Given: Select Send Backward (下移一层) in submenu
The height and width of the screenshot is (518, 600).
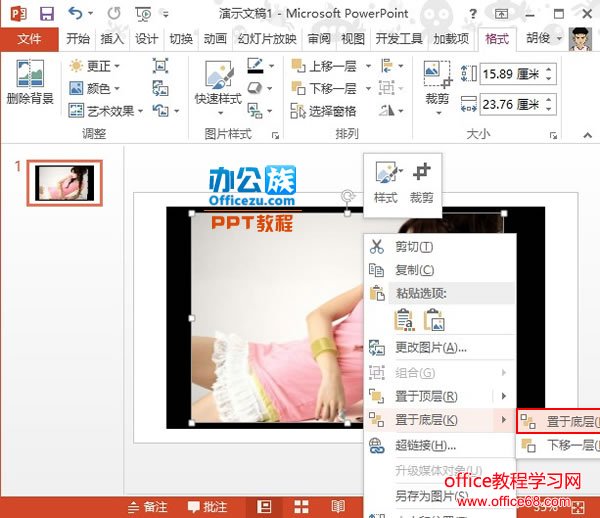Looking at the screenshot, I should pyautogui.click(x=558, y=445).
